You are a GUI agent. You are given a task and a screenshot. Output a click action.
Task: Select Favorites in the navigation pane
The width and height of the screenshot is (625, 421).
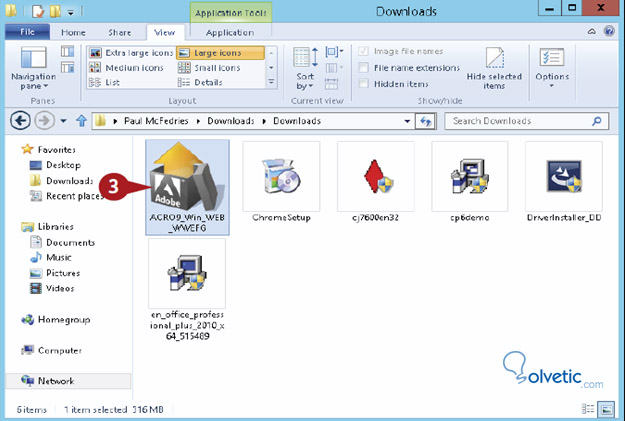coord(49,150)
